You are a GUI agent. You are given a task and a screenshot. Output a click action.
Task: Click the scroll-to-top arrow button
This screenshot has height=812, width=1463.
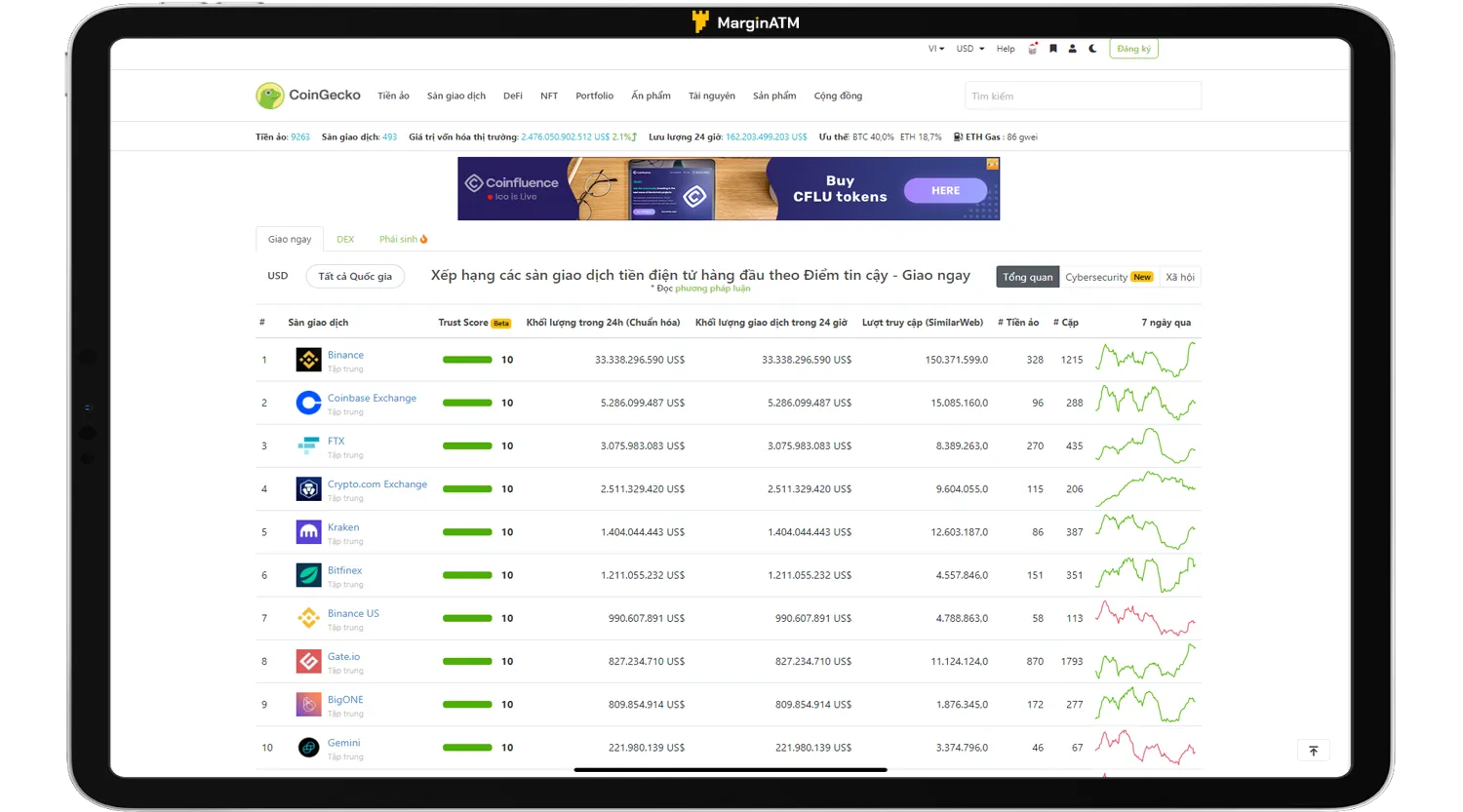tap(1313, 751)
